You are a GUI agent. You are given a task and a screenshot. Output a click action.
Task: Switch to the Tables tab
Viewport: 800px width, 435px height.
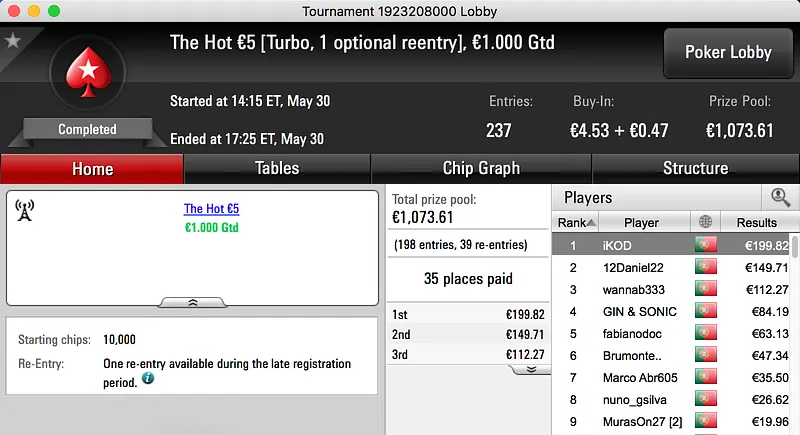click(x=277, y=168)
